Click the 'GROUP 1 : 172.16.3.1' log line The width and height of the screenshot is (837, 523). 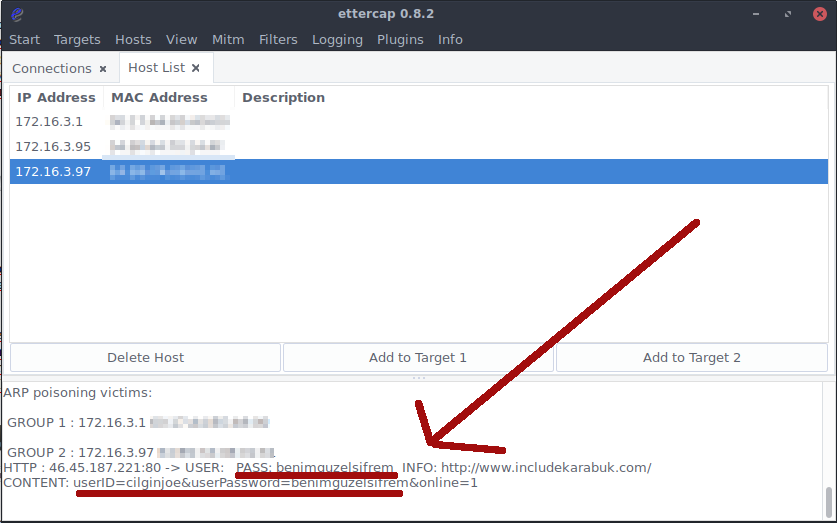pyautogui.click(x=138, y=423)
